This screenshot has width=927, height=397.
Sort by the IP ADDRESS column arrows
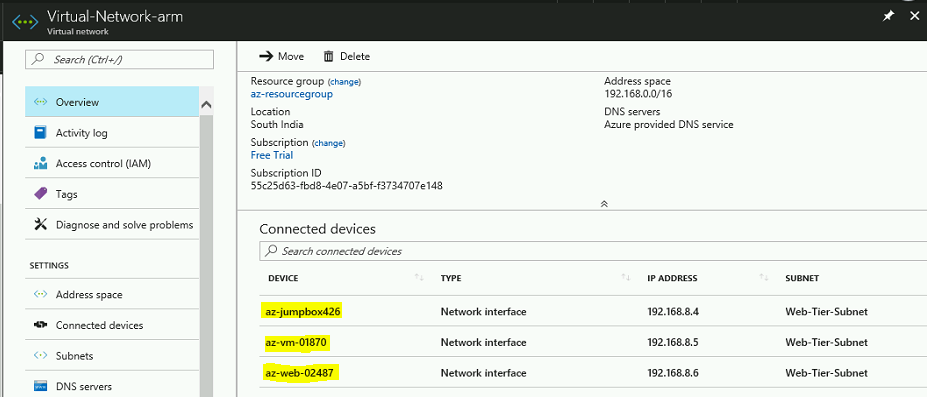[x=764, y=277]
